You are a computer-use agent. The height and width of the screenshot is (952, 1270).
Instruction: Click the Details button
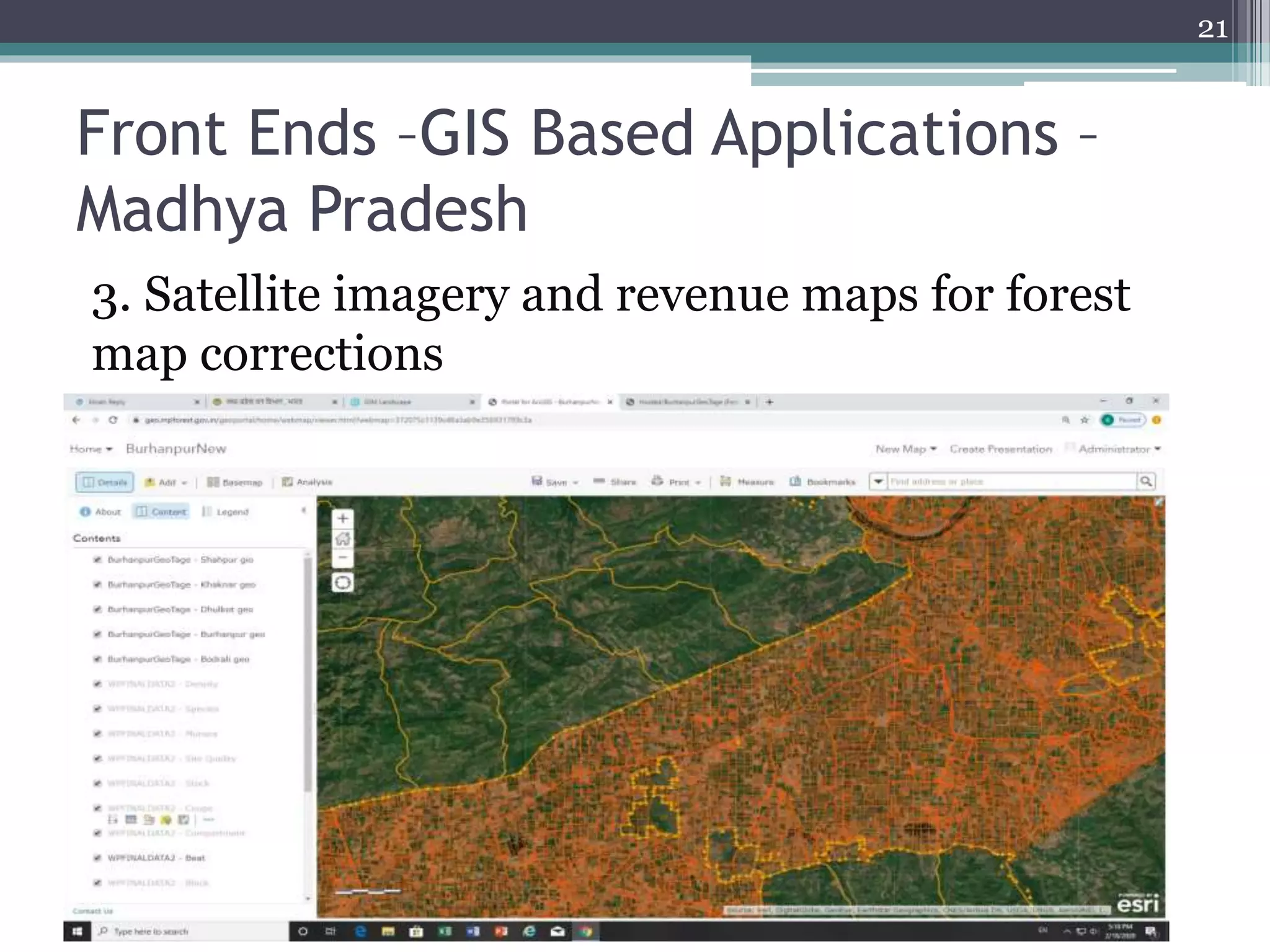tap(104, 482)
